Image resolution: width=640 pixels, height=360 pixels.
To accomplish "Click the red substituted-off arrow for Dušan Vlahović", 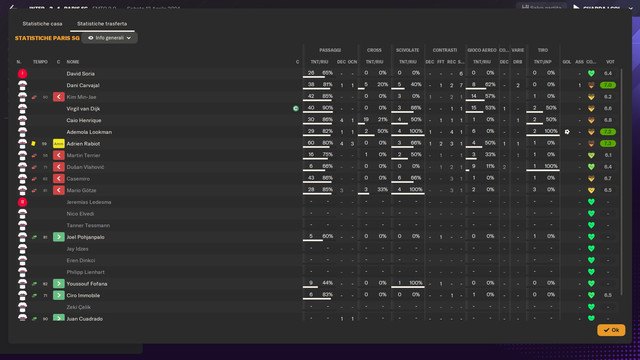I will (x=59, y=167).
